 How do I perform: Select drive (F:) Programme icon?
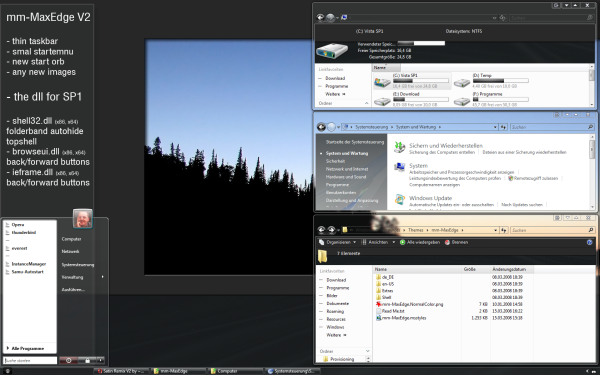click(462, 101)
